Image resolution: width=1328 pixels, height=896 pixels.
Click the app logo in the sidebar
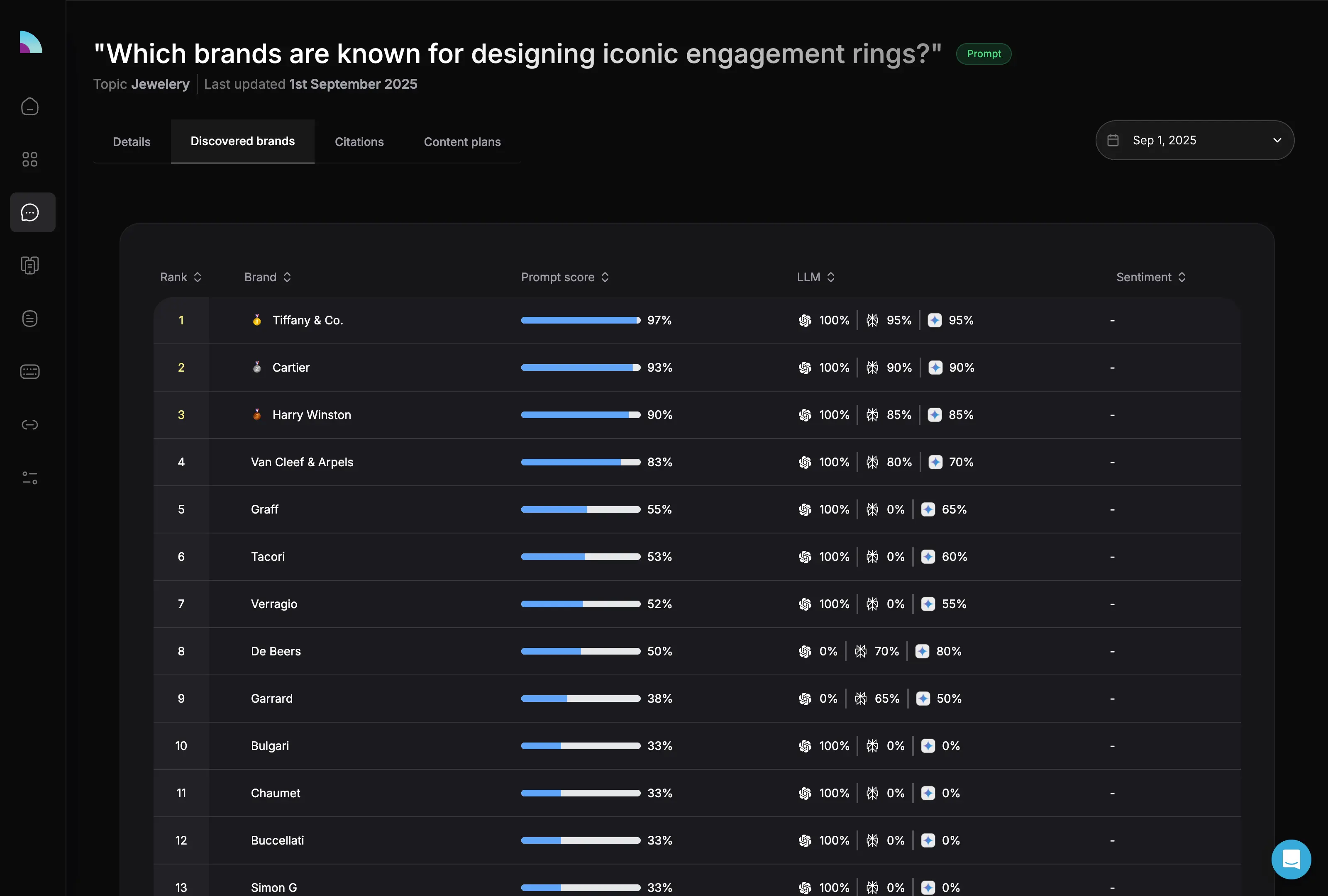(31, 41)
